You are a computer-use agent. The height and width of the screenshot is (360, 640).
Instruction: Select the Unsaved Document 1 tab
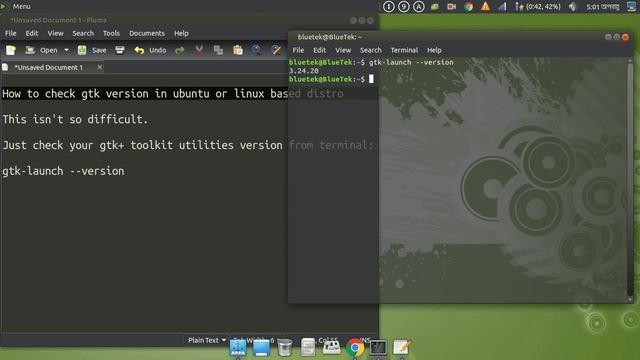coord(48,67)
